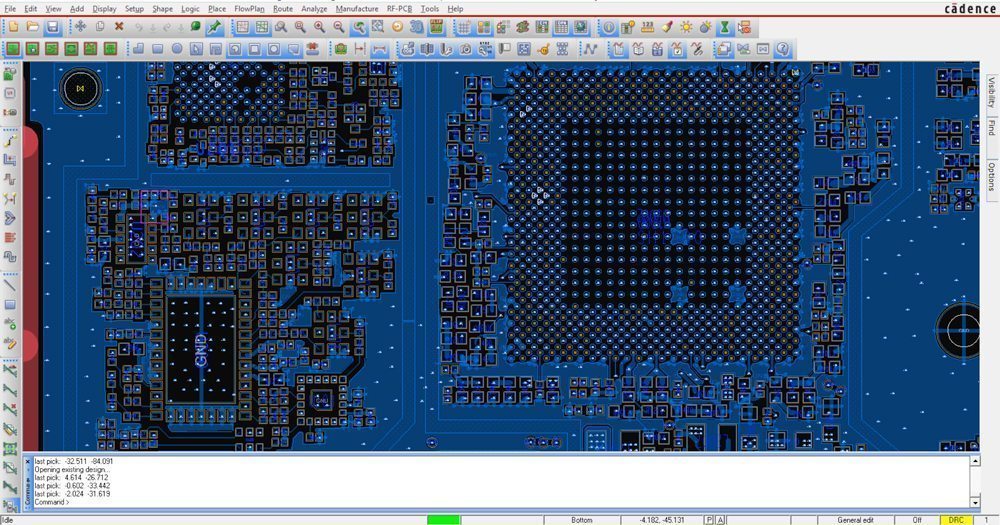Open the File menu
The image size is (1000, 525).
10,9
